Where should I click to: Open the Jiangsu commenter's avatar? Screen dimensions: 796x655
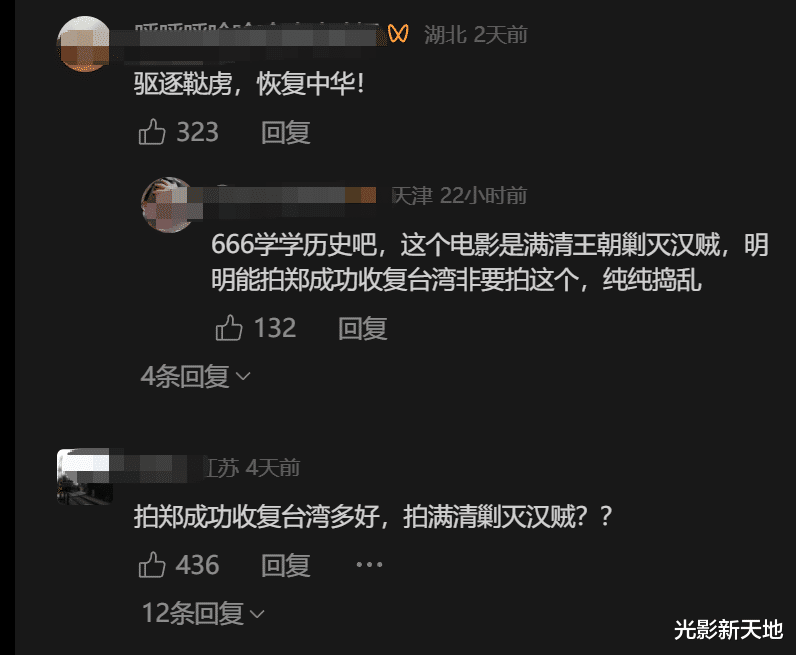tap(84, 477)
